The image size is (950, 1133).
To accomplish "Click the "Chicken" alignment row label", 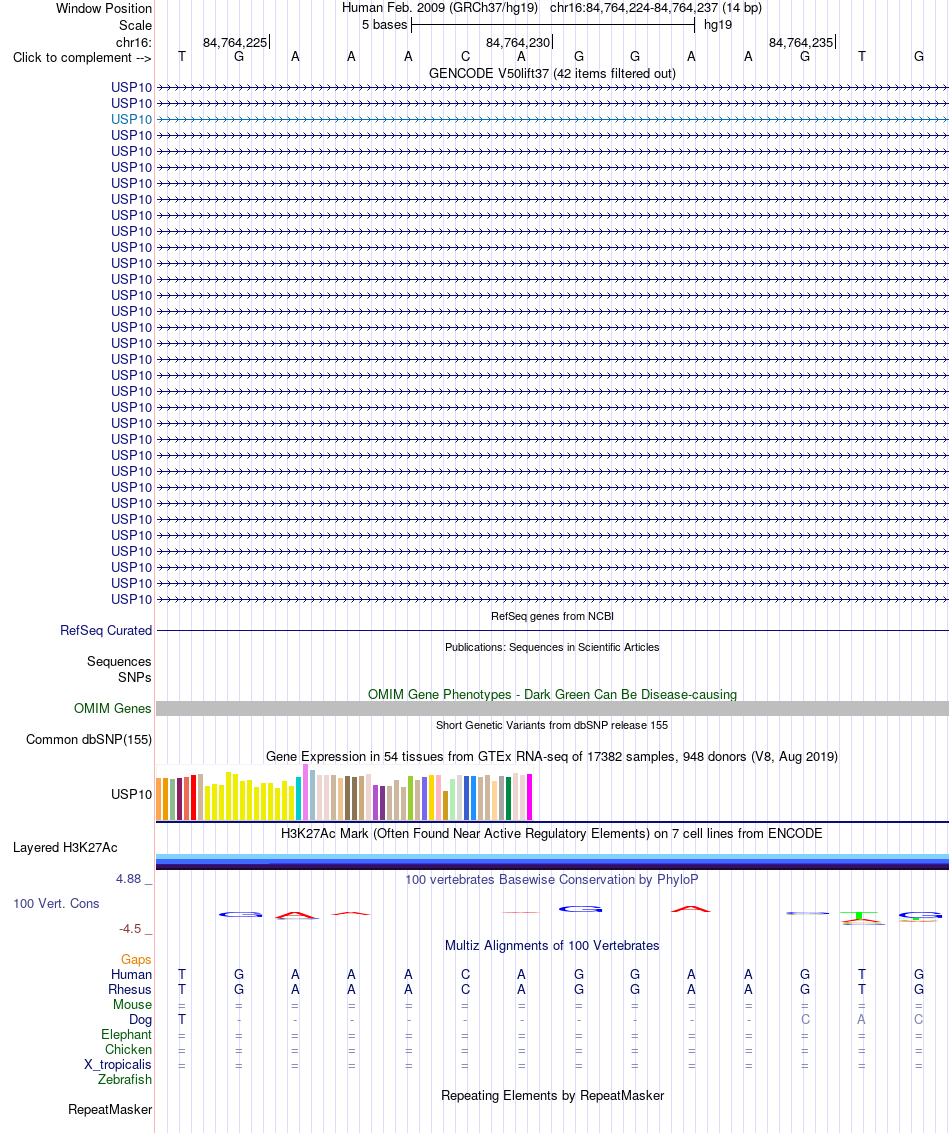I will 129,1050.
